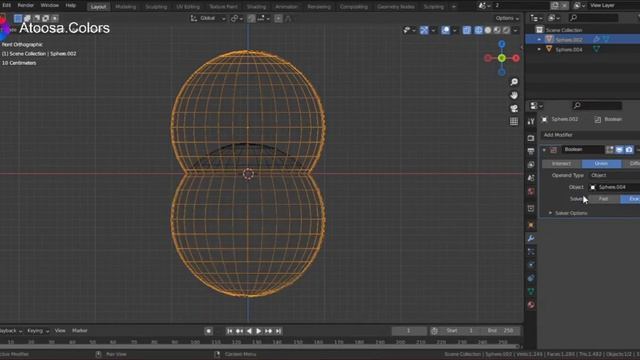Toggle Boolean modifier edit mode display
The image size is (640, 360).
point(609,150)
